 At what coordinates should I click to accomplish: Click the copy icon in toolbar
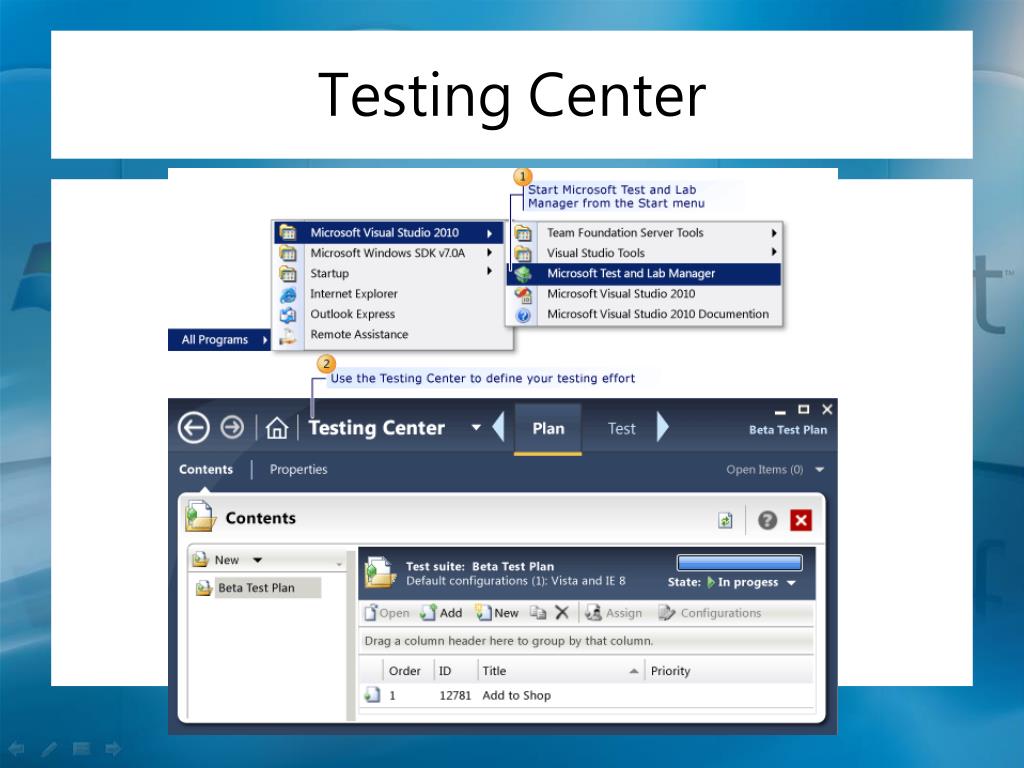(537, 613)
